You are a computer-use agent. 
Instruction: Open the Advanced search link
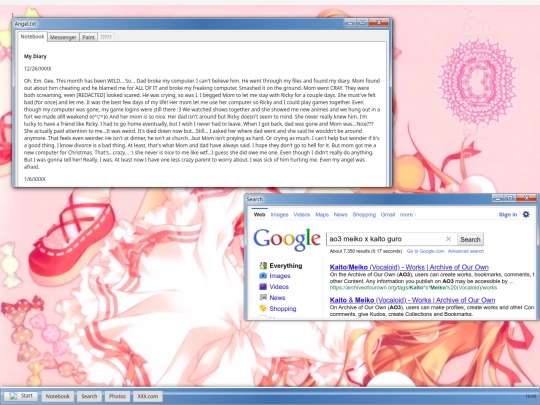click(x=466, y=251)
